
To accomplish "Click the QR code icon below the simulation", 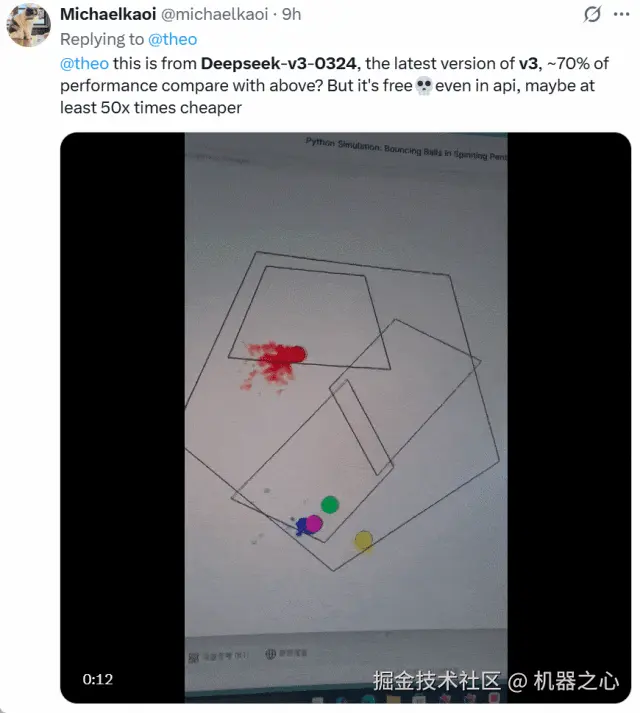I will (193, 658).
